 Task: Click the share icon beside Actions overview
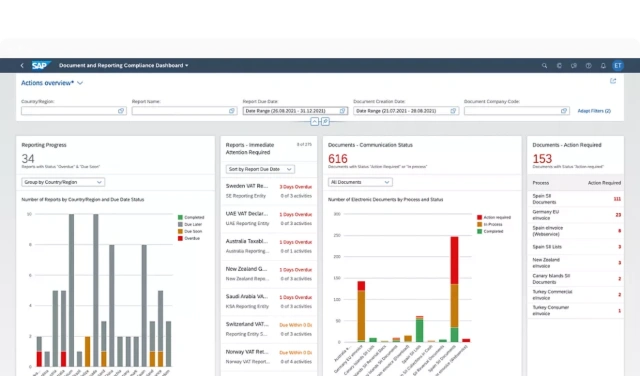coord(613,81)
